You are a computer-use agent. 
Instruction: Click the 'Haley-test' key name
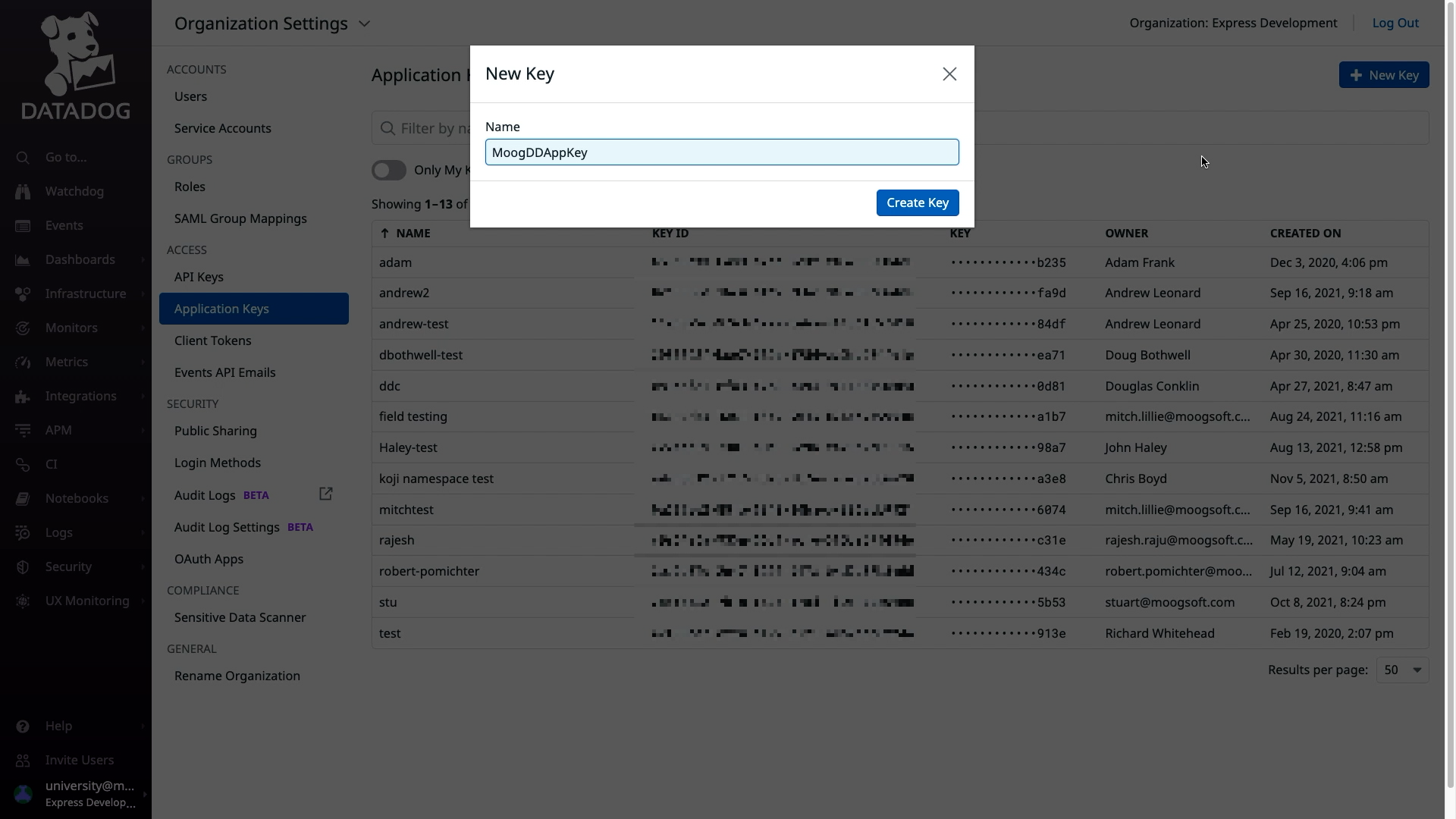[x=408, y=447]
